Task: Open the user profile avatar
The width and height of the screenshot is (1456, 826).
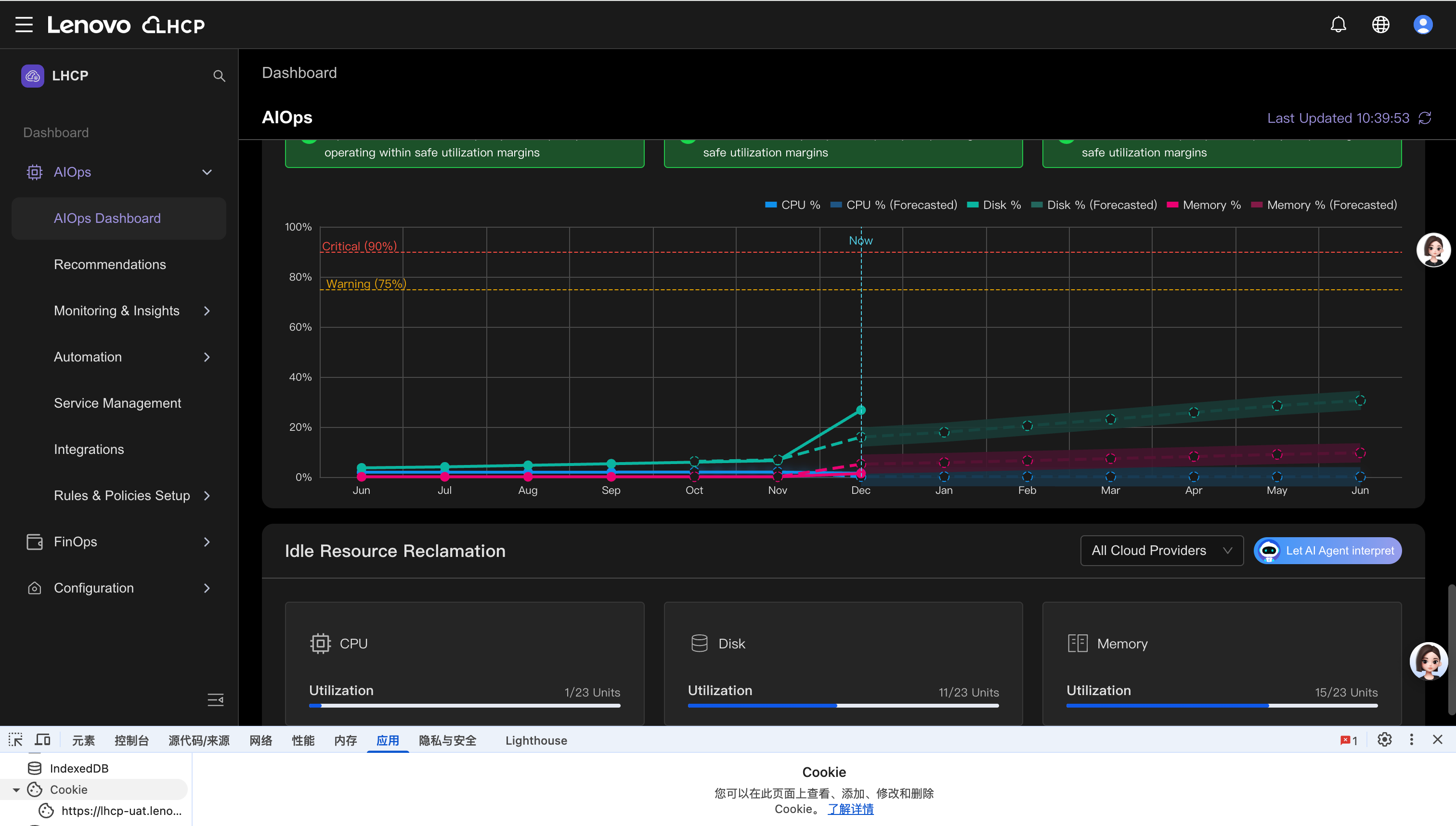Action: coord(1422,25)
